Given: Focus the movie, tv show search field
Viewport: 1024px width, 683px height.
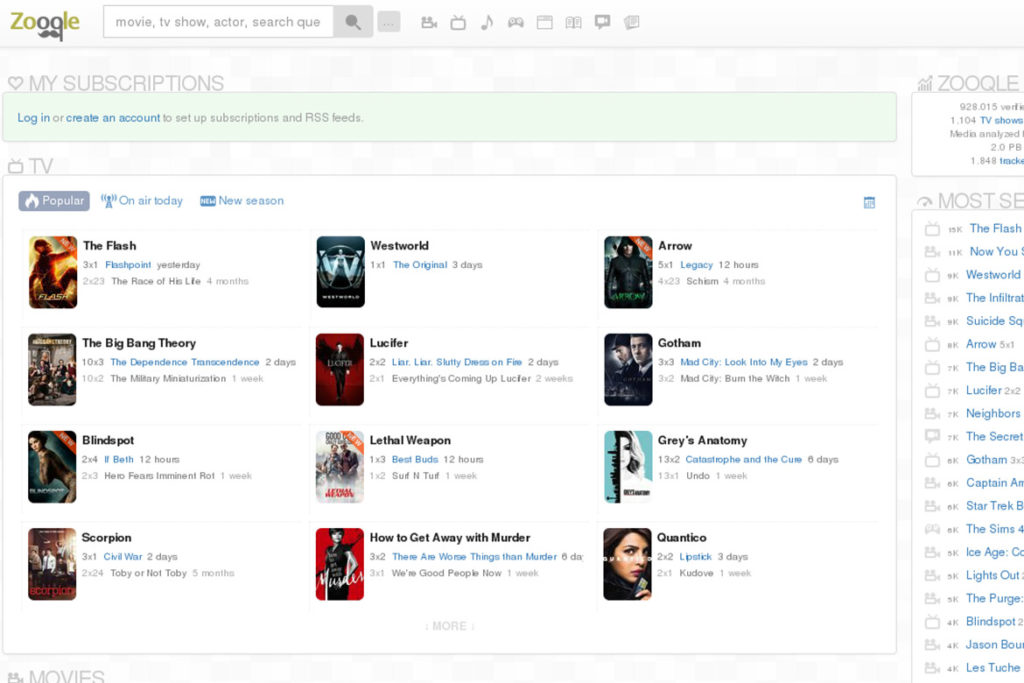Looking at the screenshot, I should click(x=218, y=22).
